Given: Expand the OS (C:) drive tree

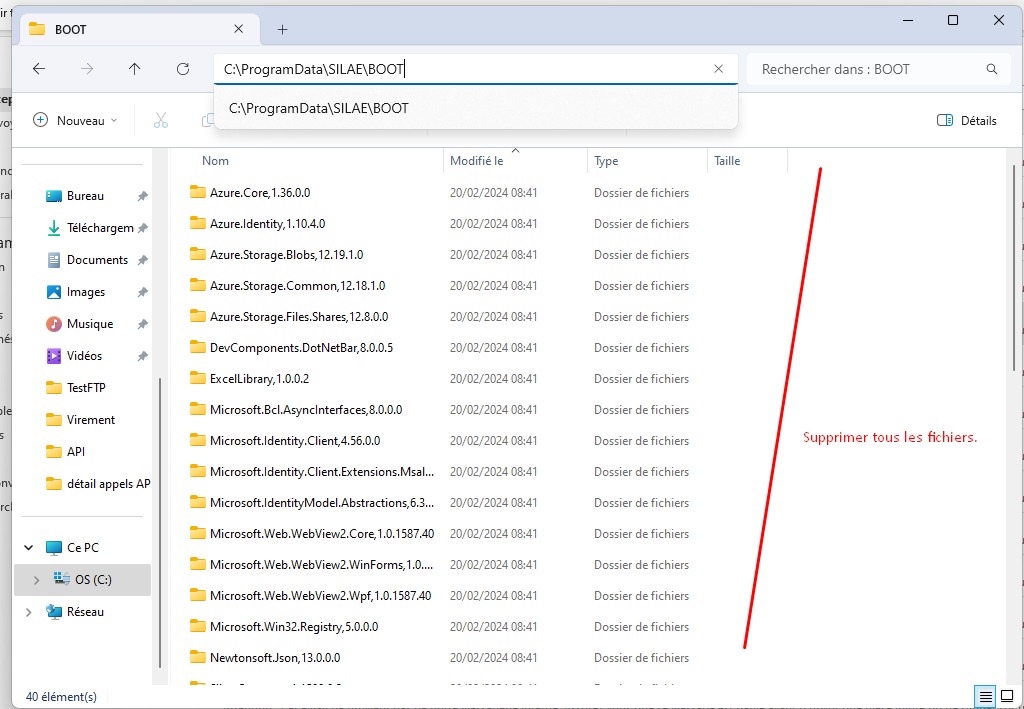Looking at the screenshot, I should (x=37, y=580).
